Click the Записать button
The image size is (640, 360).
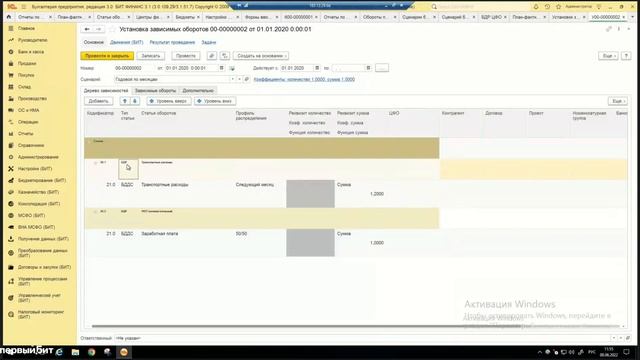(x=151, y=56)
